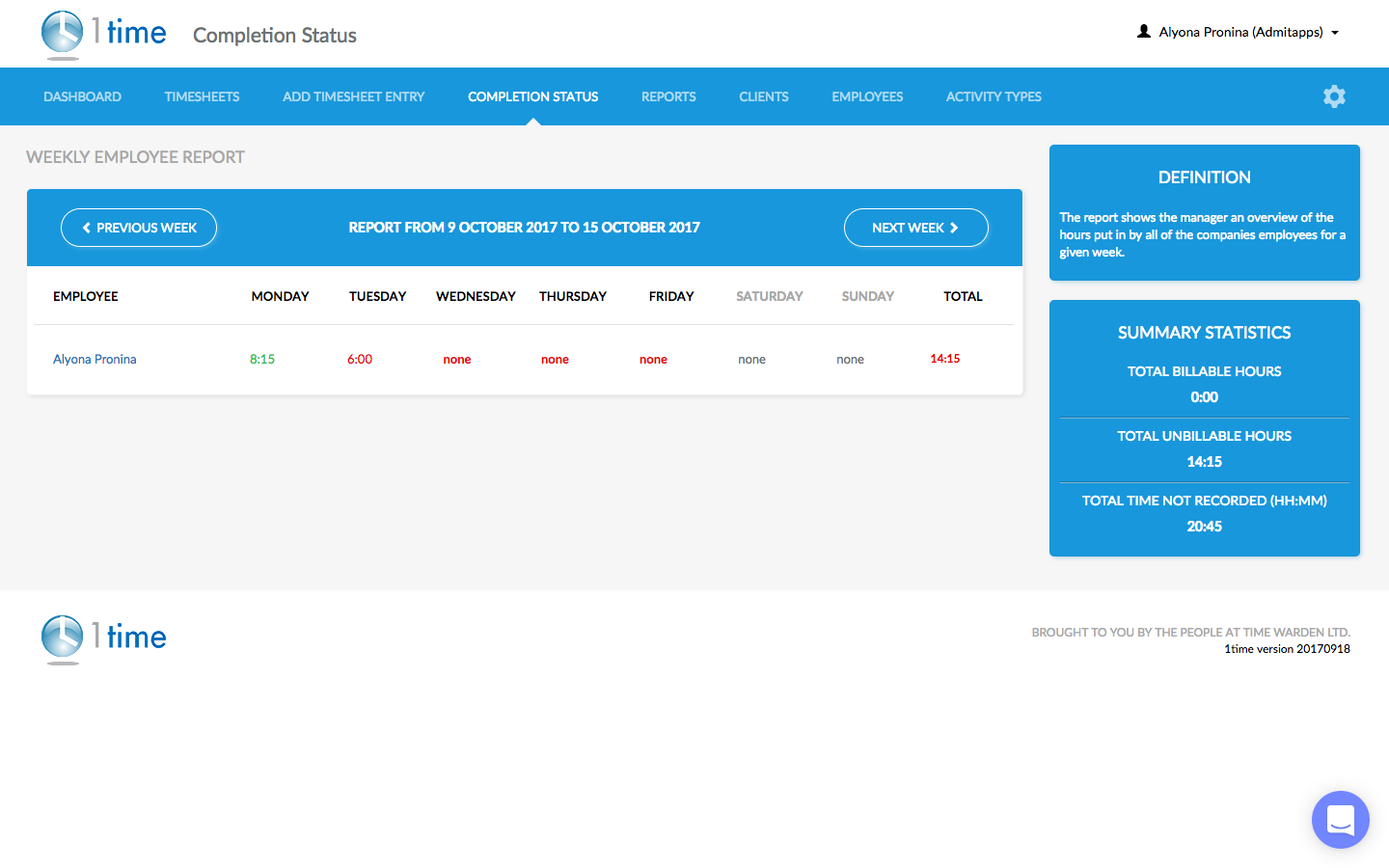The width and height of the screenshot is (1389, 868).
Task: Click the 20:45 not recorded value
Action: coord(1205,527)
